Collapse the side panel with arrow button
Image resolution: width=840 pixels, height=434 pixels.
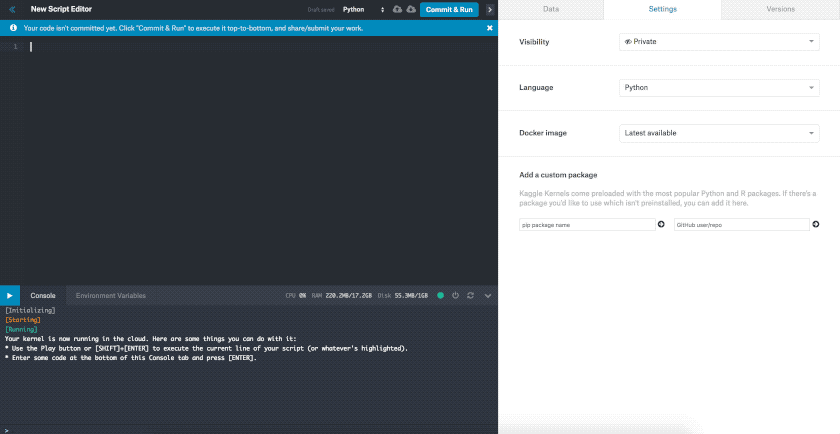pos(490,10)
